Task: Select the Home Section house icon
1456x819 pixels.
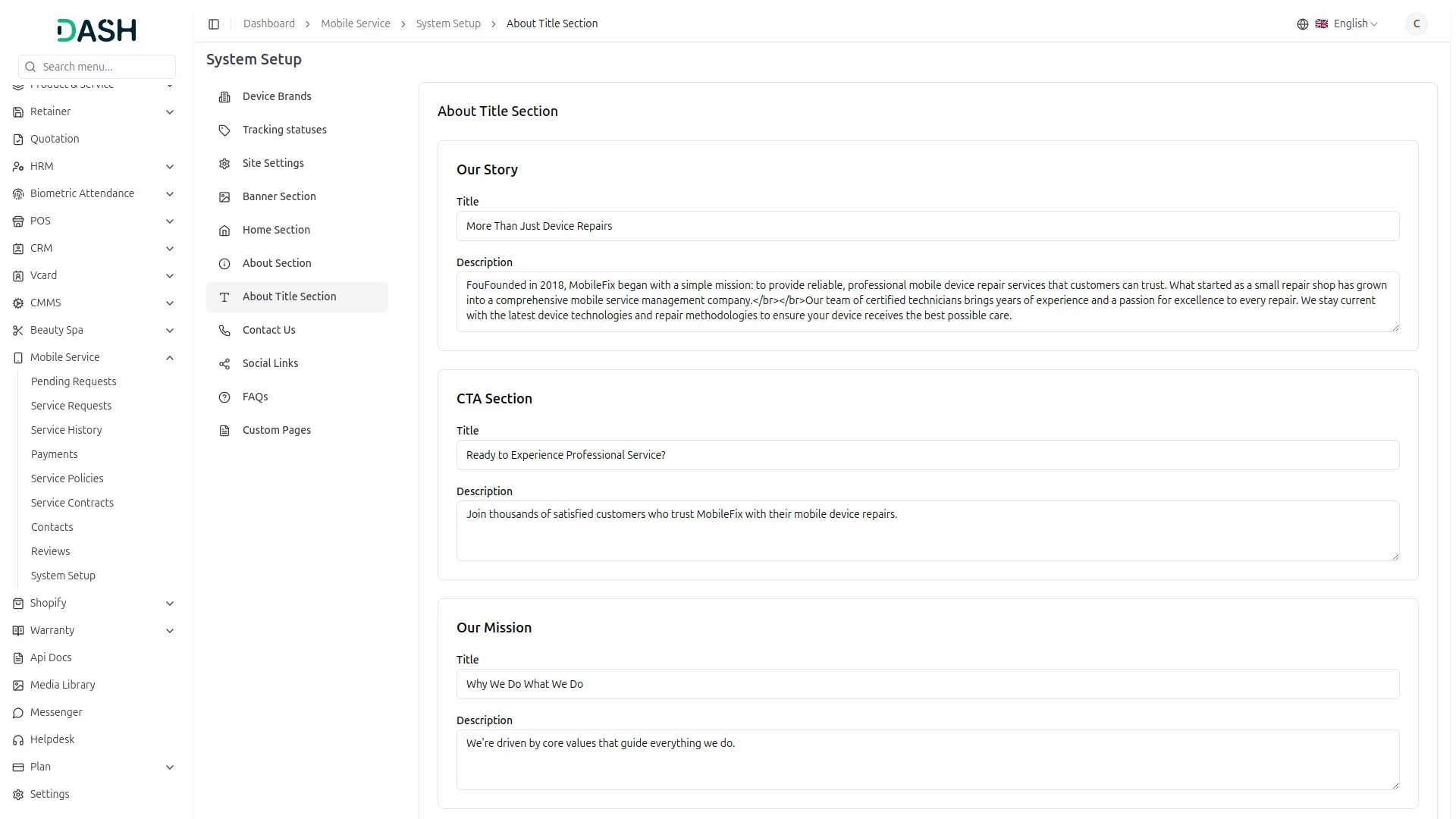Action: pos(224,230)
